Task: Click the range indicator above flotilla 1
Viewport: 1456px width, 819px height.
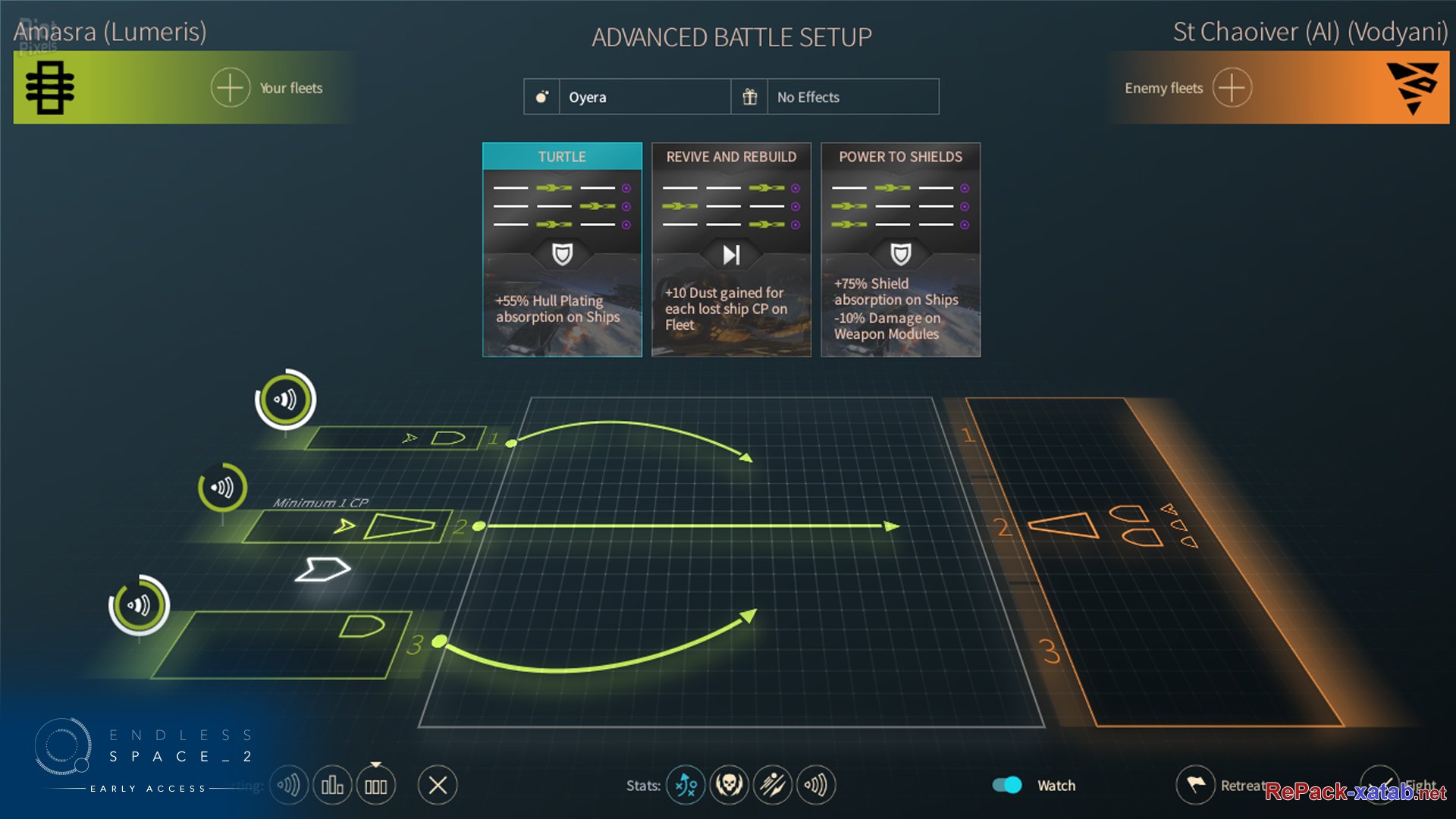Action: [x=285, y=400]
